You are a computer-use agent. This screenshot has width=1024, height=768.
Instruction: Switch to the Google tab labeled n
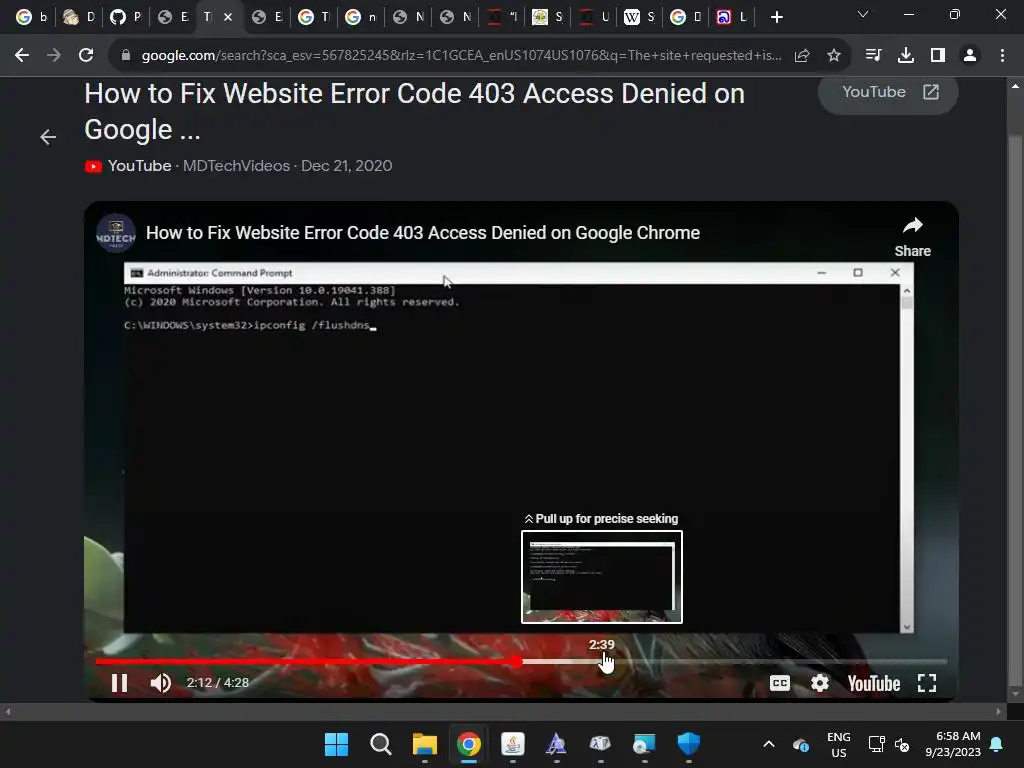pos(360,18)
